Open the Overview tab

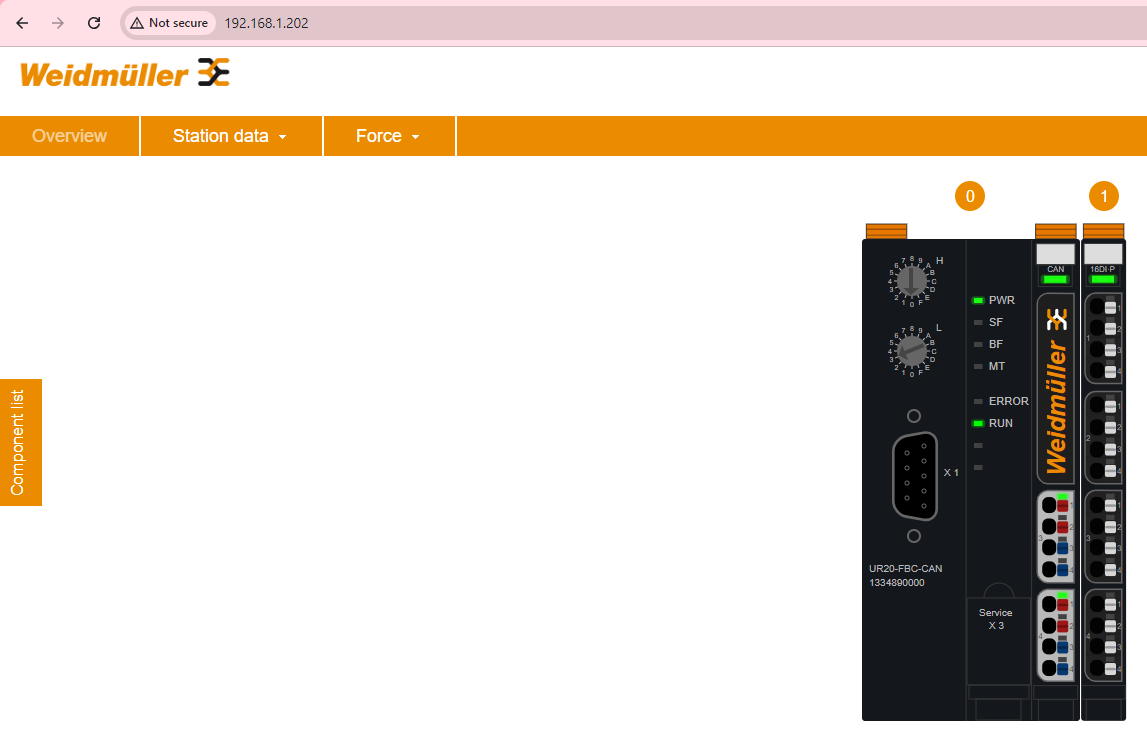pyautogui.click(x=69, y=136)
